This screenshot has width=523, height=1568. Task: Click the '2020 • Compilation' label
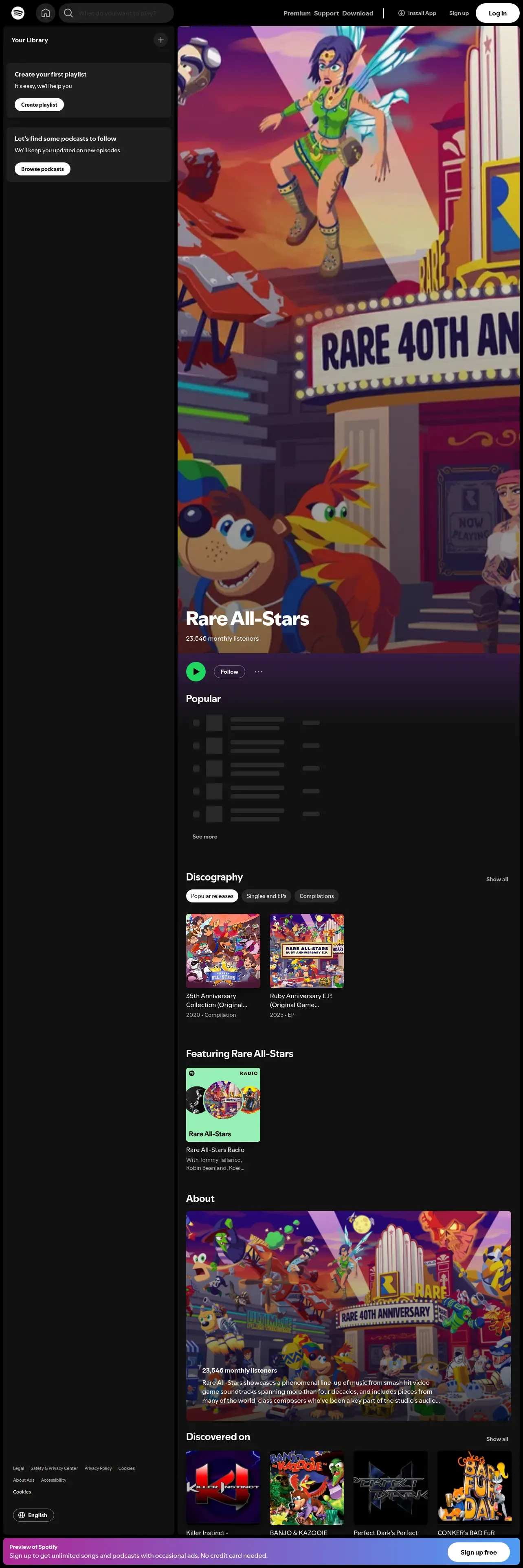point(211,1015)
